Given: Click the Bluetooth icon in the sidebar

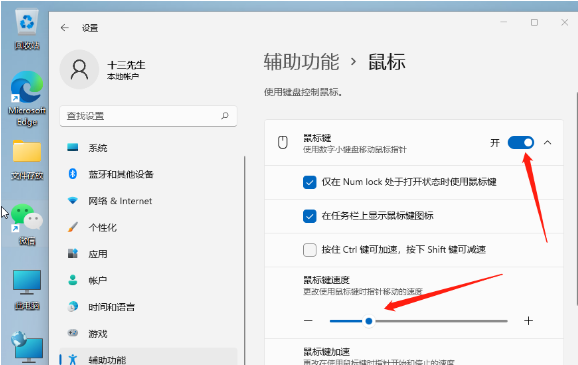Looking at the screenshot, I should (x=73, y=174).
